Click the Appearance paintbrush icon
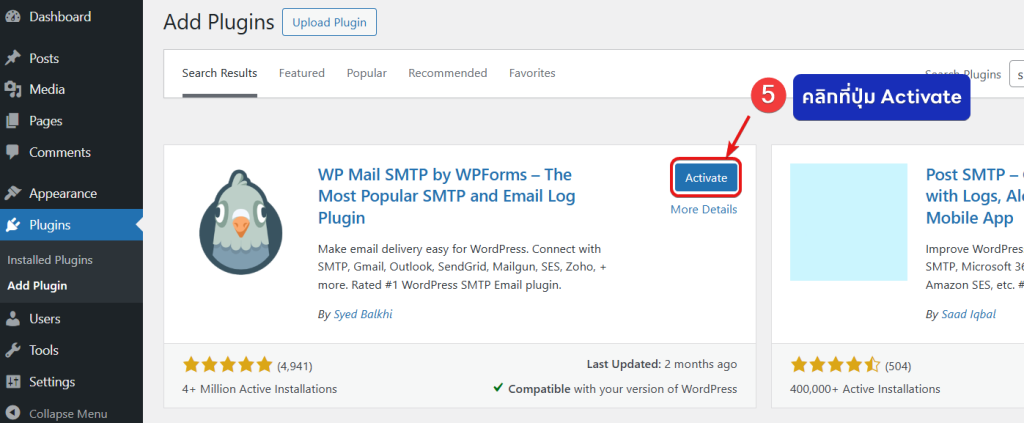The height and width of the screenshot is (423, 1024). pyautogui.click(x=13, y=194)
